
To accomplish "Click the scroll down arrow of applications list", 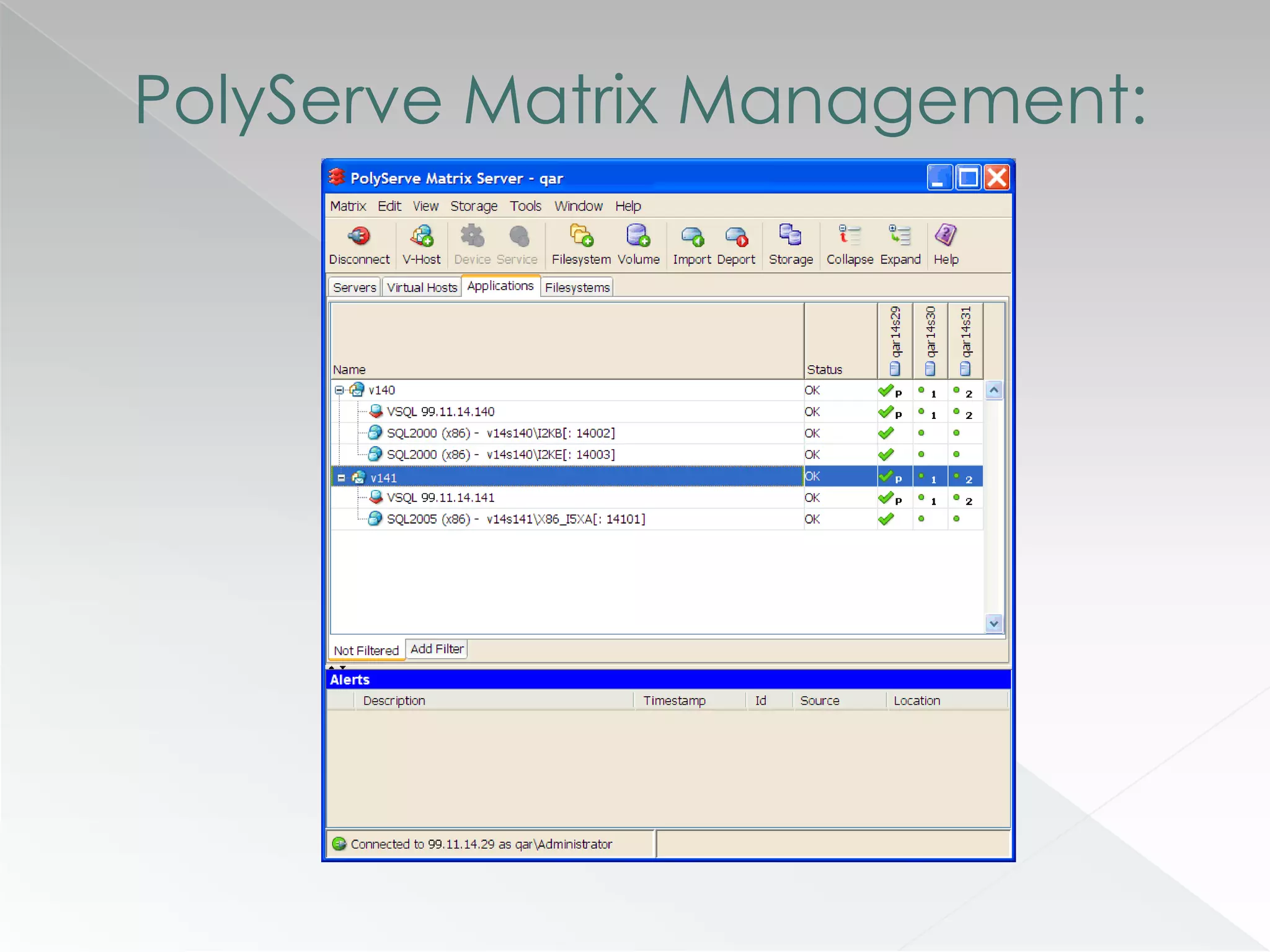I will (x=994, y=624).
